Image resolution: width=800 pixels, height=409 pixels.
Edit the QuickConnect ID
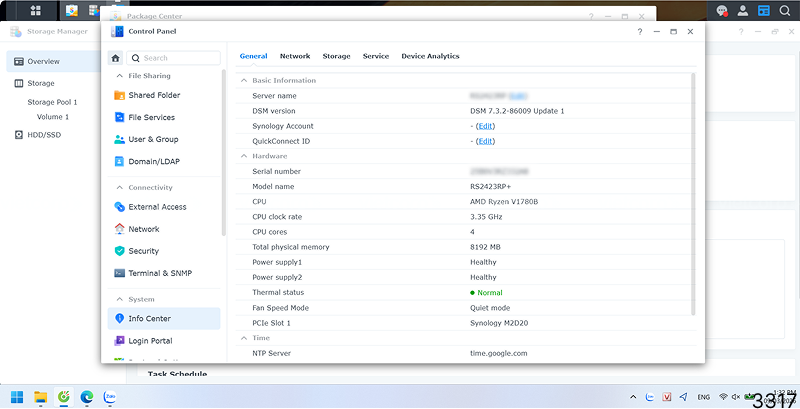click(x=485, y=141)
